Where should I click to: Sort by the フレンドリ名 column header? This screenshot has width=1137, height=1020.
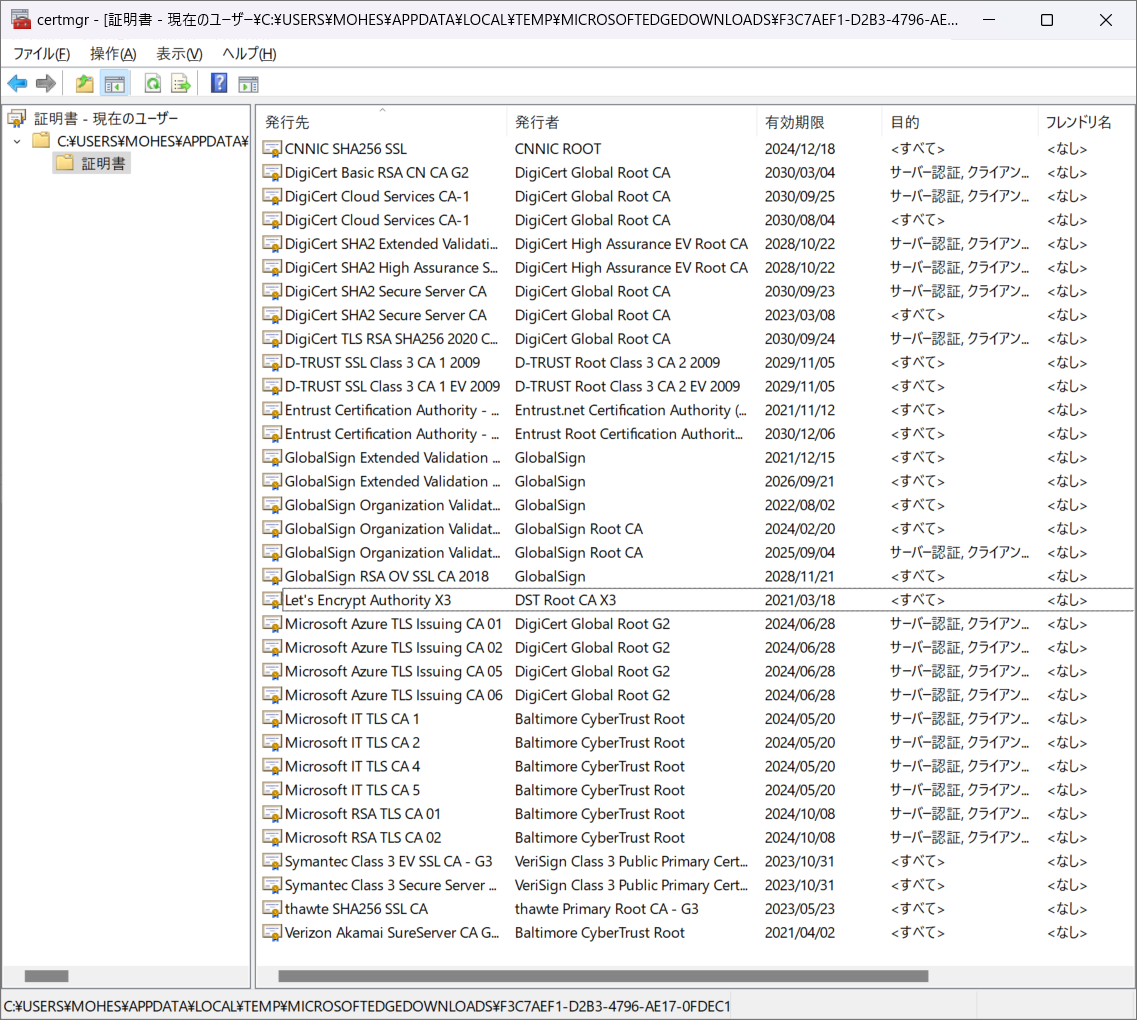(1086, 122)
